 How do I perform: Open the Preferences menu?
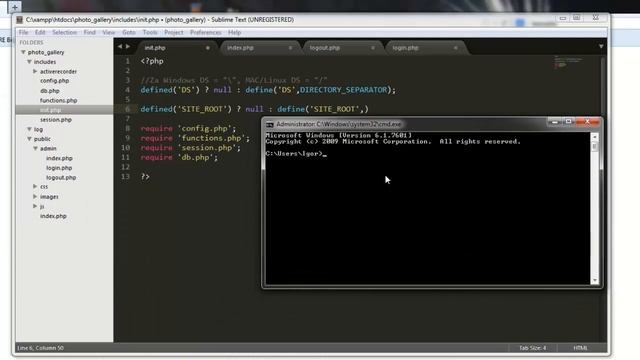click(205, 32)
